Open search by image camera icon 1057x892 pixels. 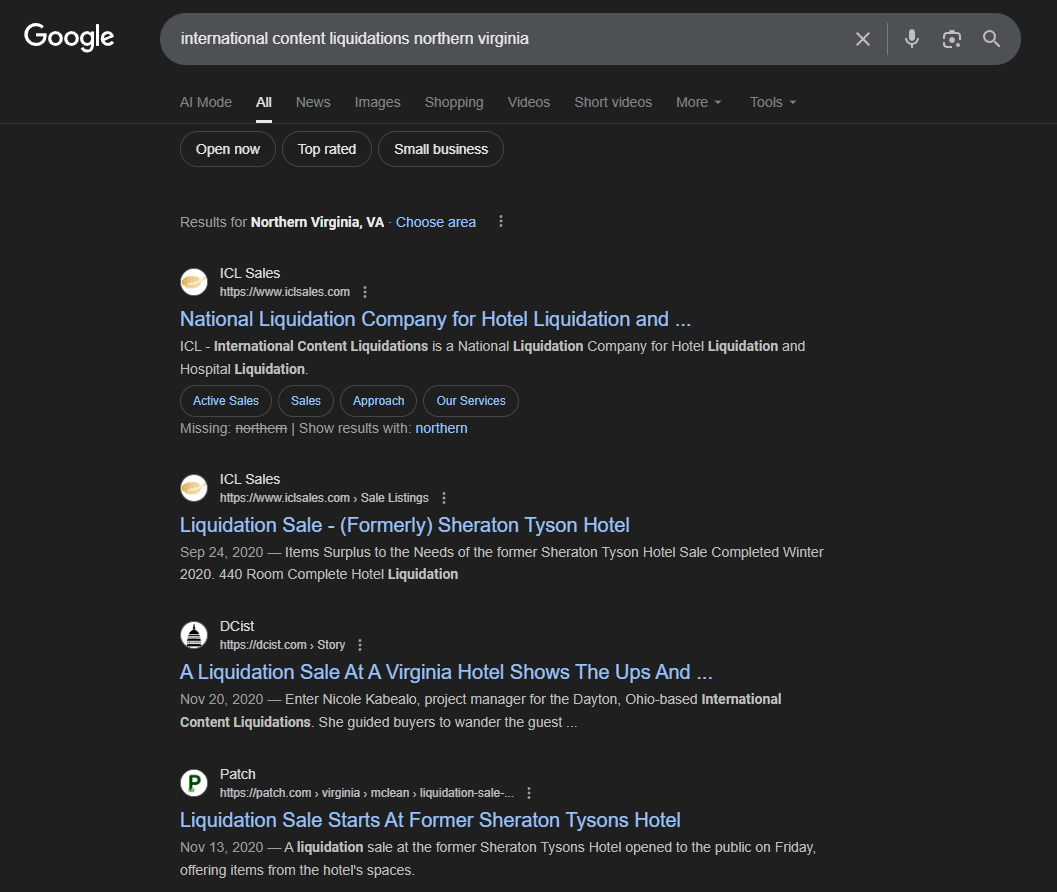[951, 39]
